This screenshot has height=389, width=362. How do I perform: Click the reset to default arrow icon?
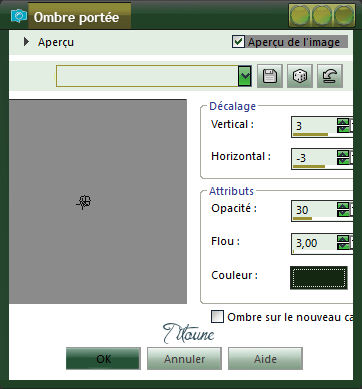point(330,76)
